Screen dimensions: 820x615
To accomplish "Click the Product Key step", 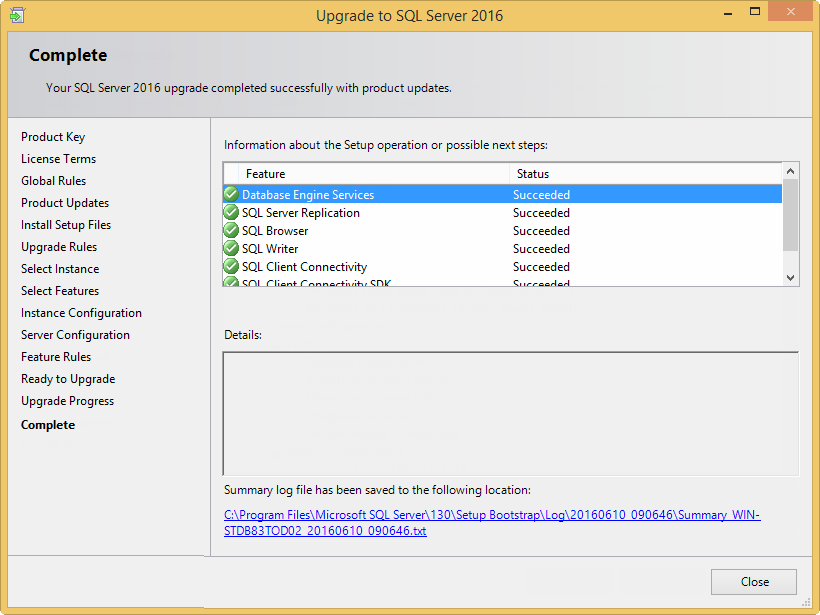I will click(53, 137).
